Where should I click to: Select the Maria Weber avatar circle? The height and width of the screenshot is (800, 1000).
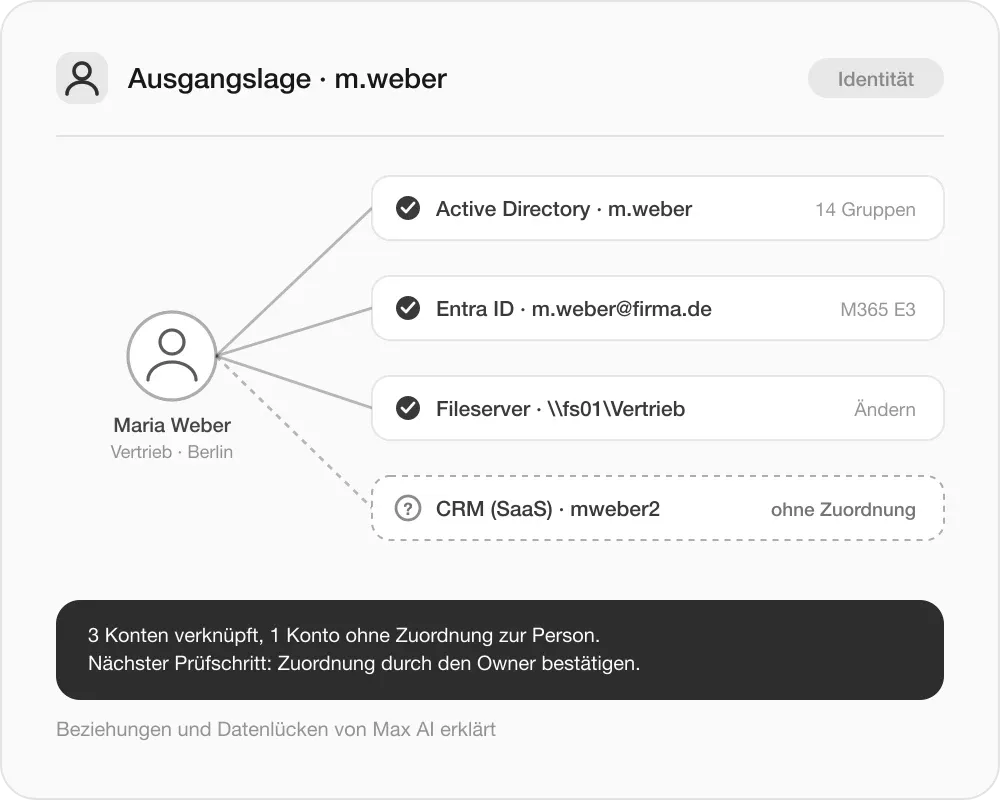click(172, 356)
